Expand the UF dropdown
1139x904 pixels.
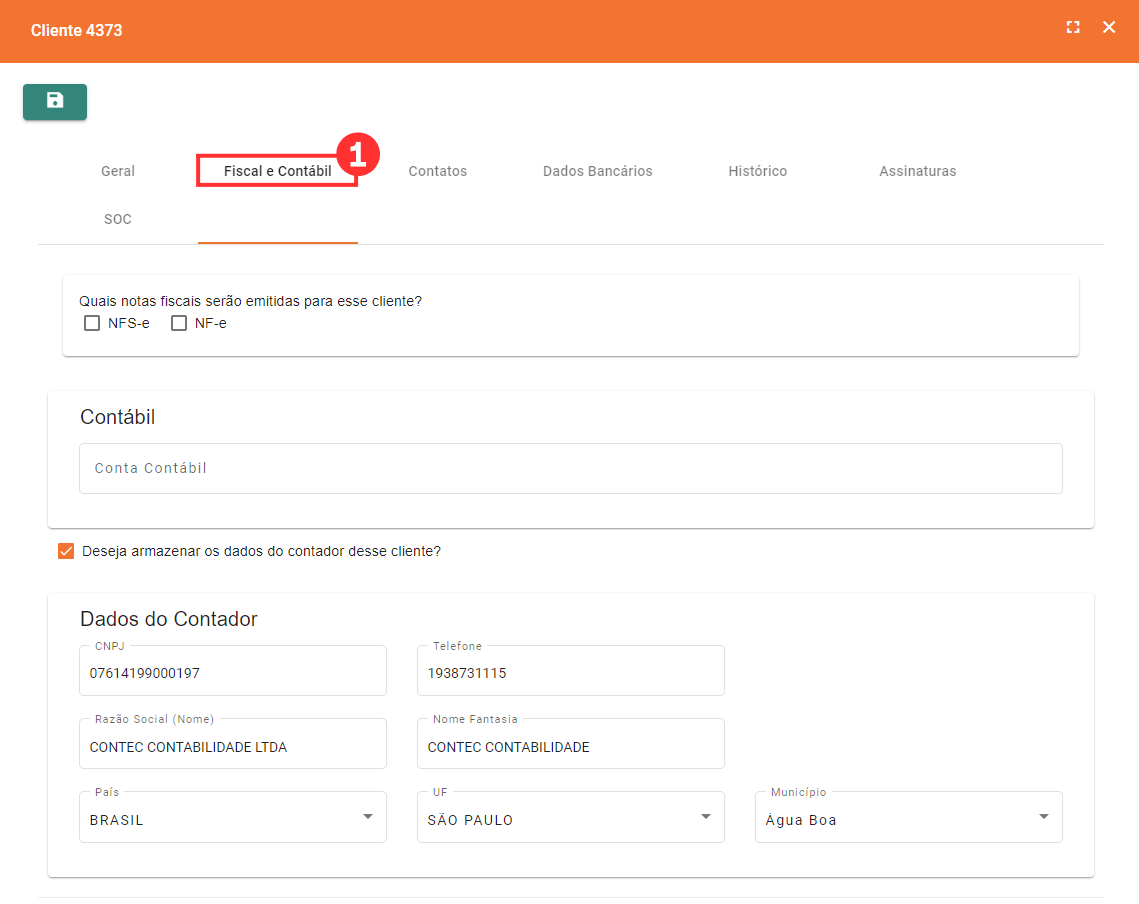coord(570,818)
